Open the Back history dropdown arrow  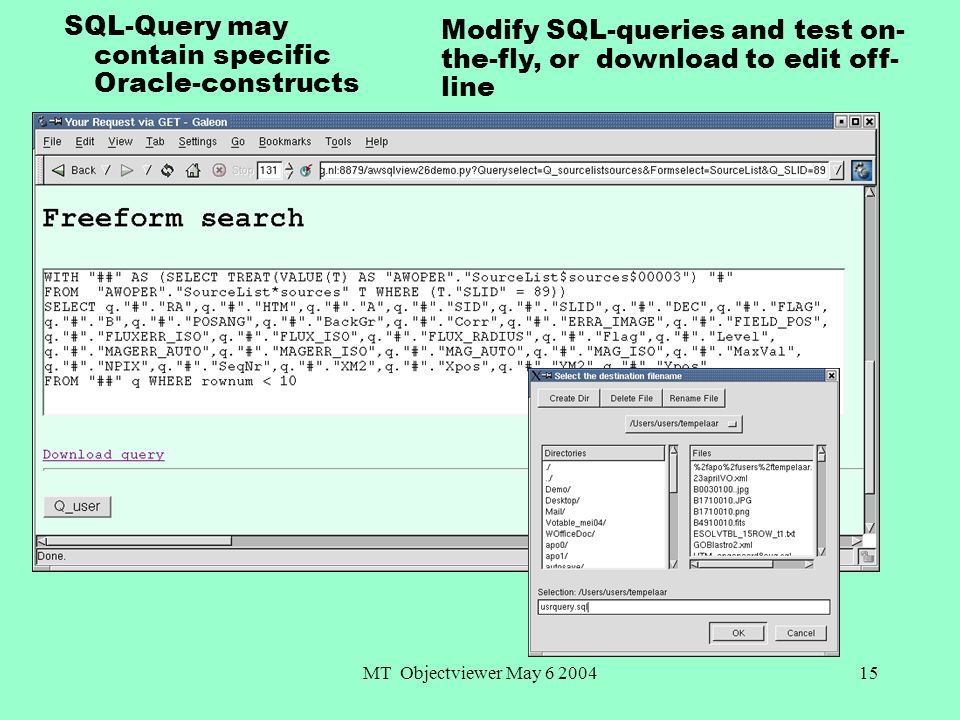tap(108, 170)
